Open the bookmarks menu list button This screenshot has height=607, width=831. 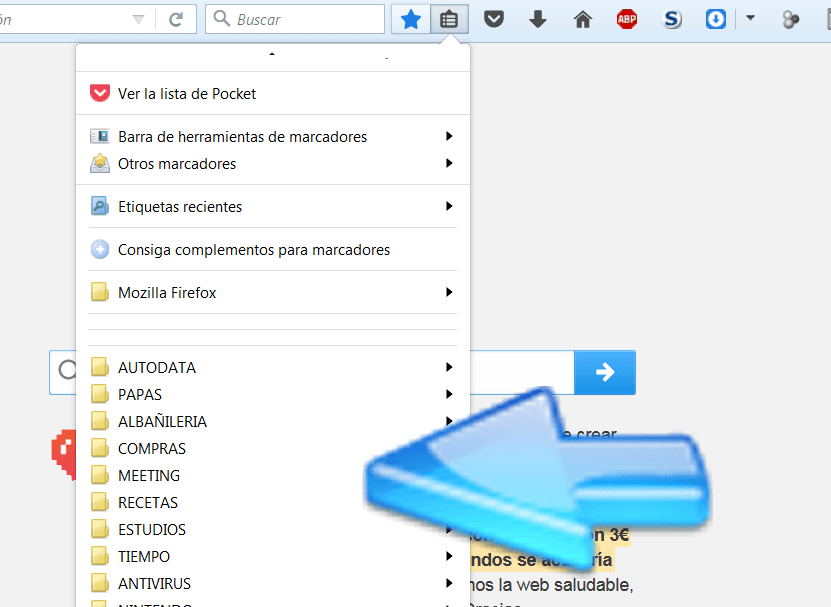pyautogui.click(x=449, y=20)
